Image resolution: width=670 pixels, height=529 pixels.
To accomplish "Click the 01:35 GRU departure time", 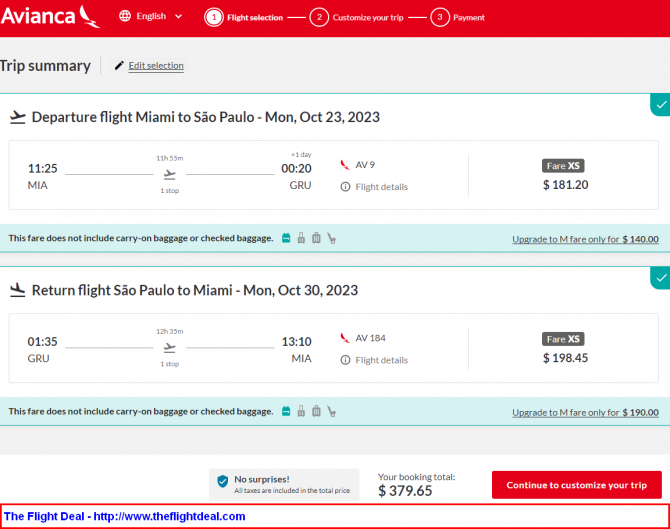I will [x=42, y=350].
